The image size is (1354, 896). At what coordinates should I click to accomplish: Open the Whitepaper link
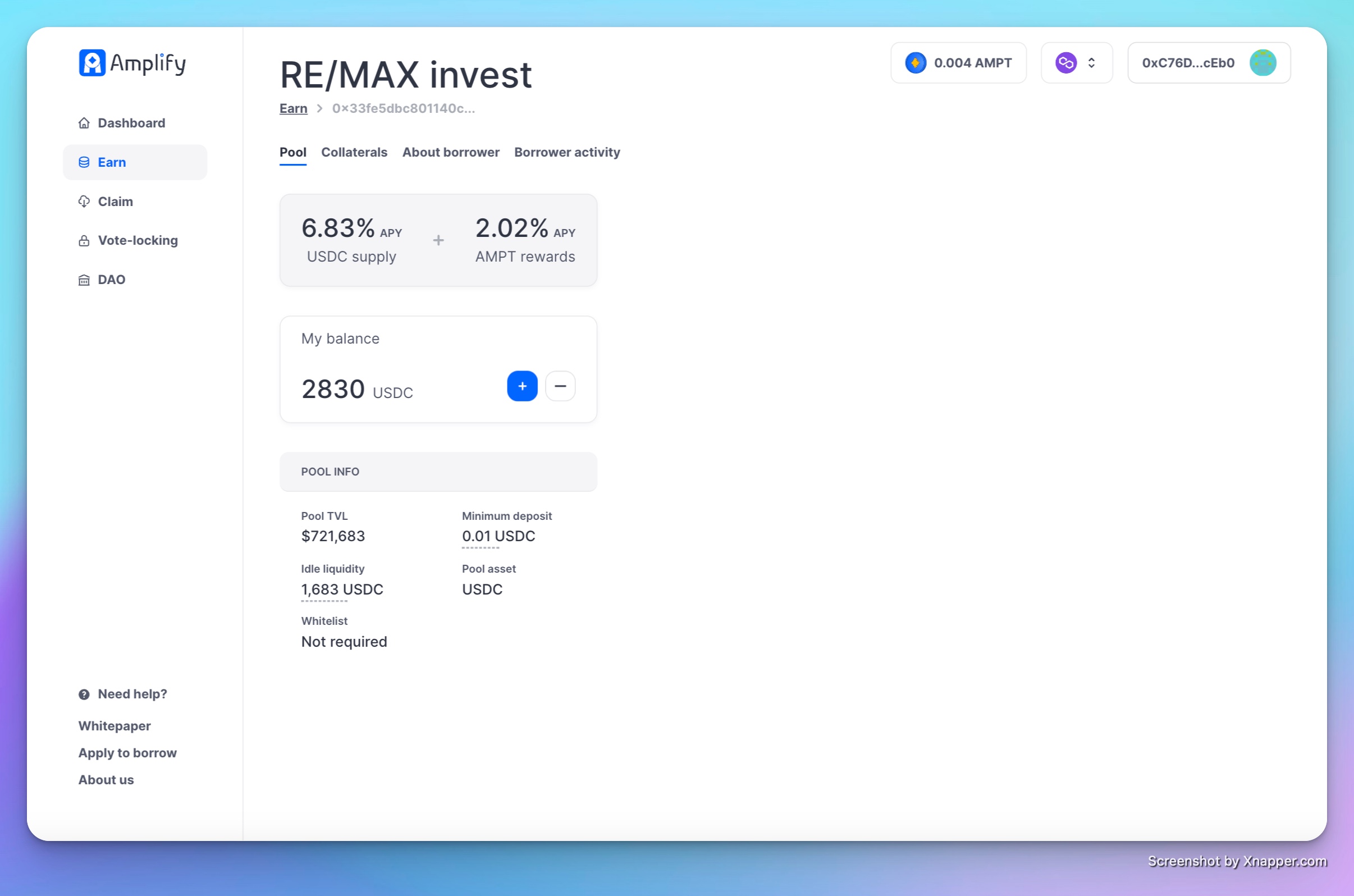coord(115,726)
